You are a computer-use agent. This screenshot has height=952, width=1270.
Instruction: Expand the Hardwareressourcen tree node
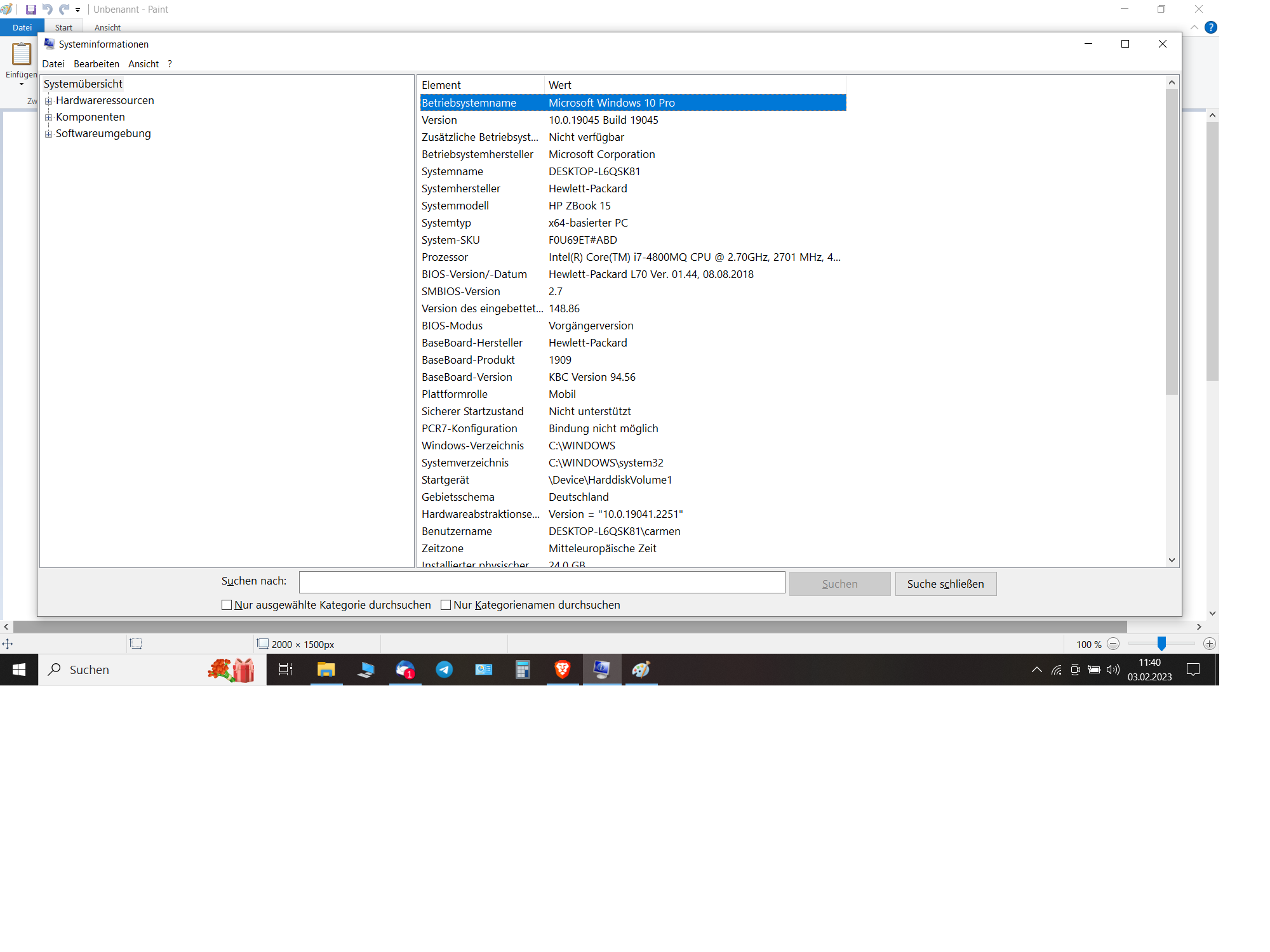[x=49, y=101]
